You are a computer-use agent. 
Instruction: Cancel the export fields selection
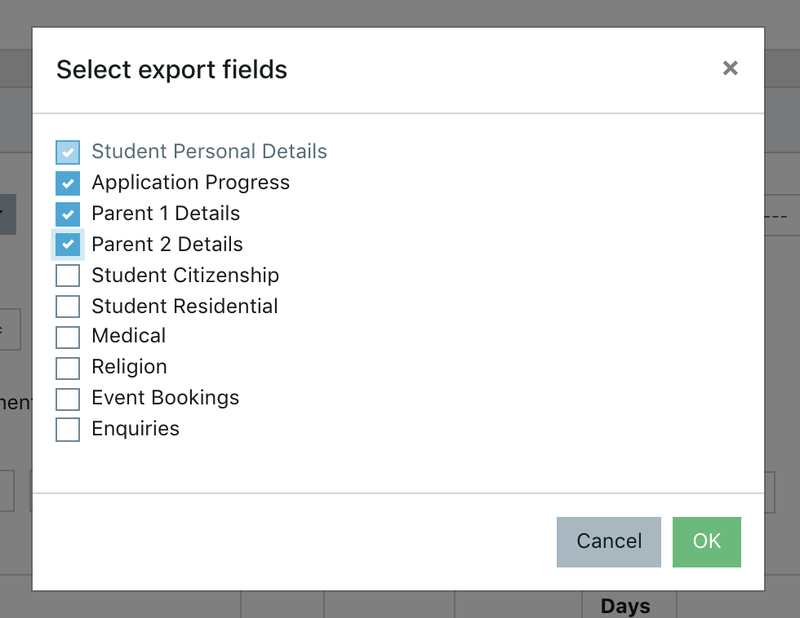608,541
